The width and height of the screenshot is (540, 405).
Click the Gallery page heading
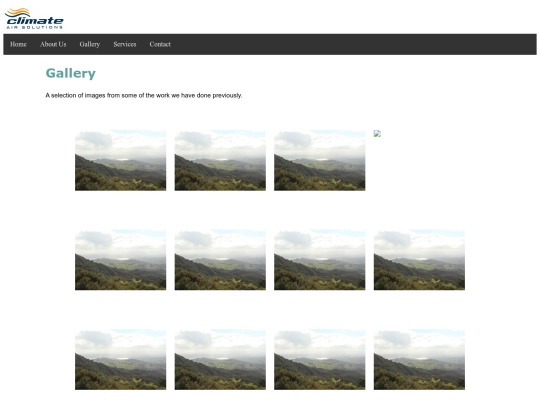[x=71, y=73]
